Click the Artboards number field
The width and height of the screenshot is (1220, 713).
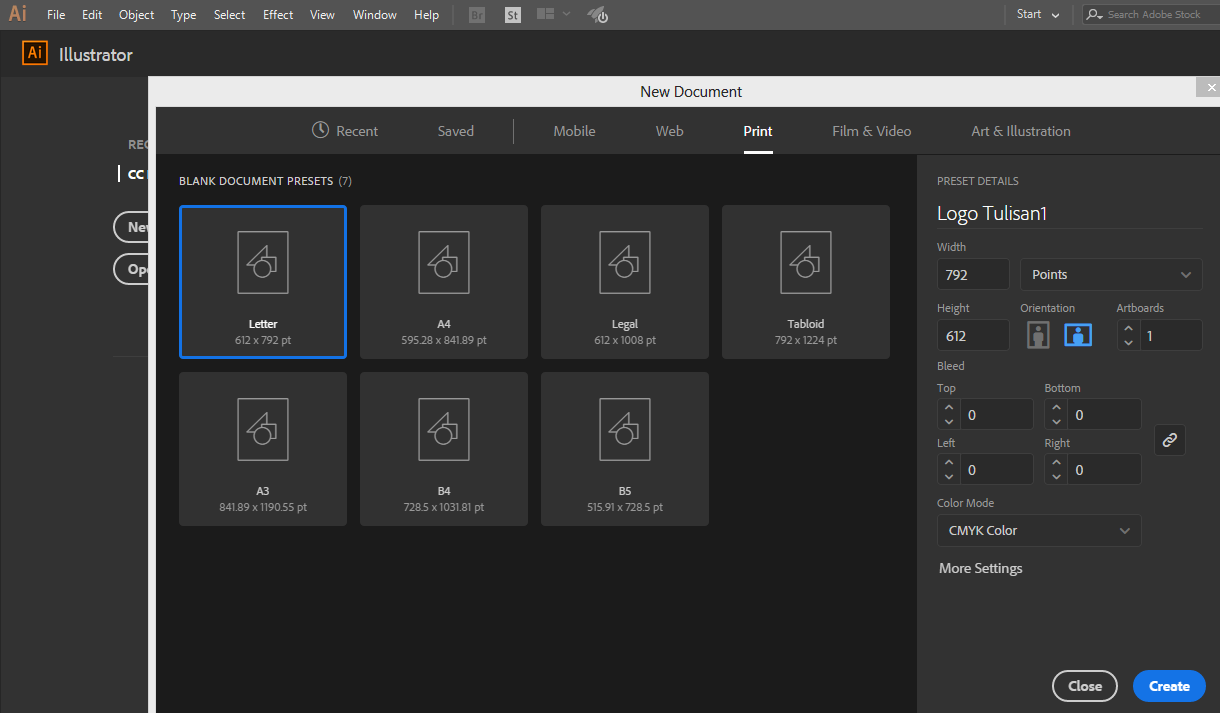coord(1170,336)
